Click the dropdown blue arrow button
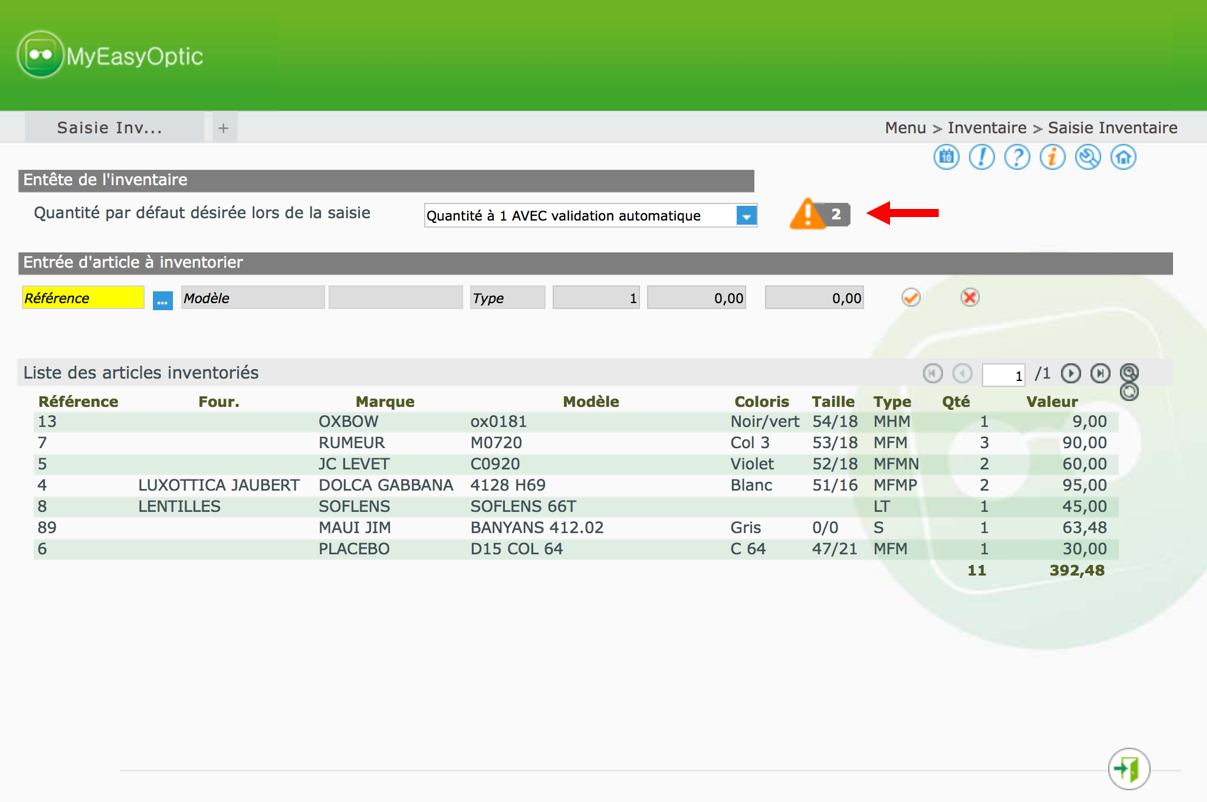1207x802 pixels. [x=746, y=215]
